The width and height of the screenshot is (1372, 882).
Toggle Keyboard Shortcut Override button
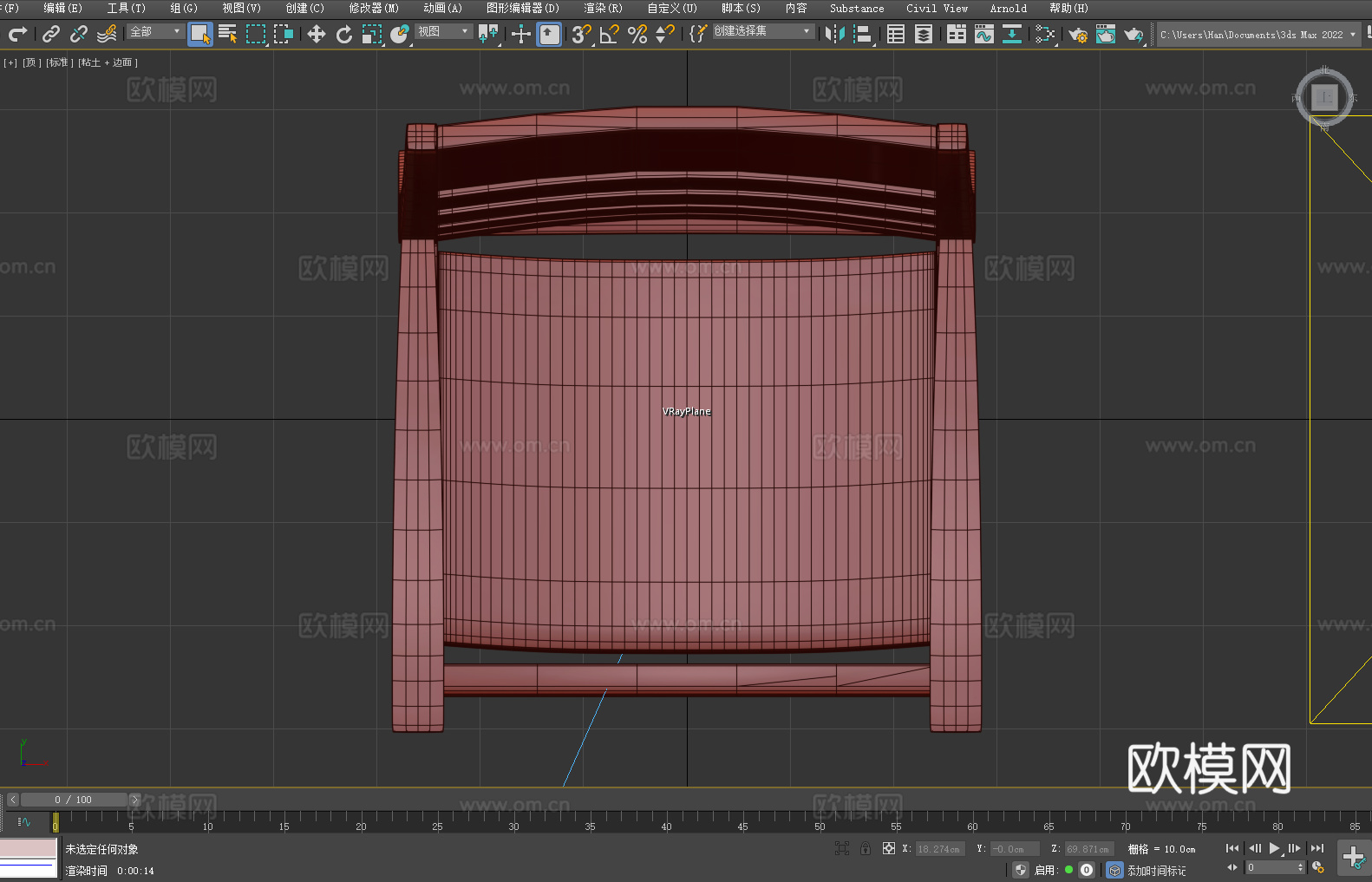[549, 34]
